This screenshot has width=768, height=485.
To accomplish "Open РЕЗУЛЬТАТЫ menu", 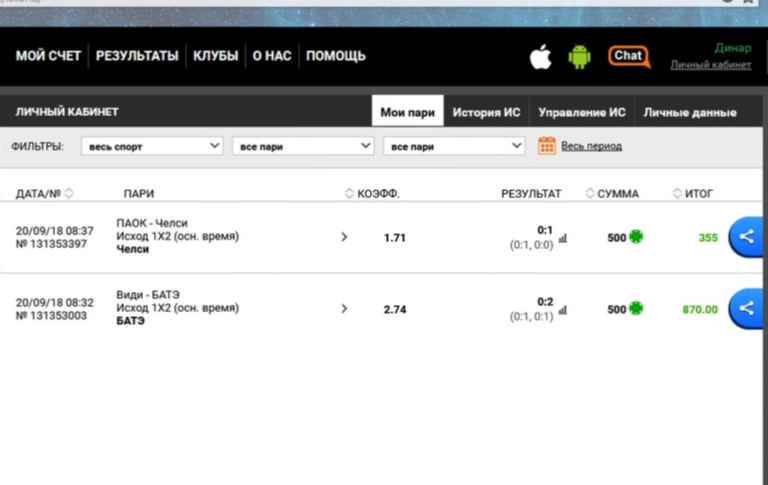I will (x=137, y=56).
